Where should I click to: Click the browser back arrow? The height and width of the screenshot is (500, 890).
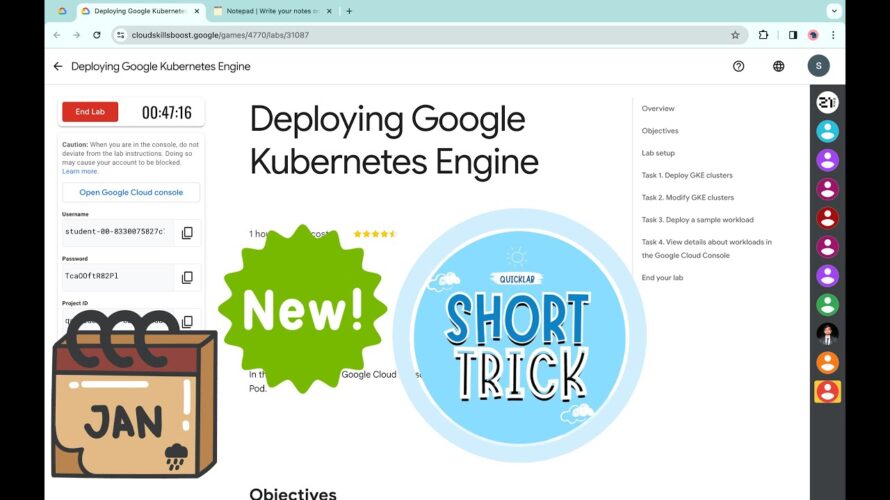coord(57,35)
